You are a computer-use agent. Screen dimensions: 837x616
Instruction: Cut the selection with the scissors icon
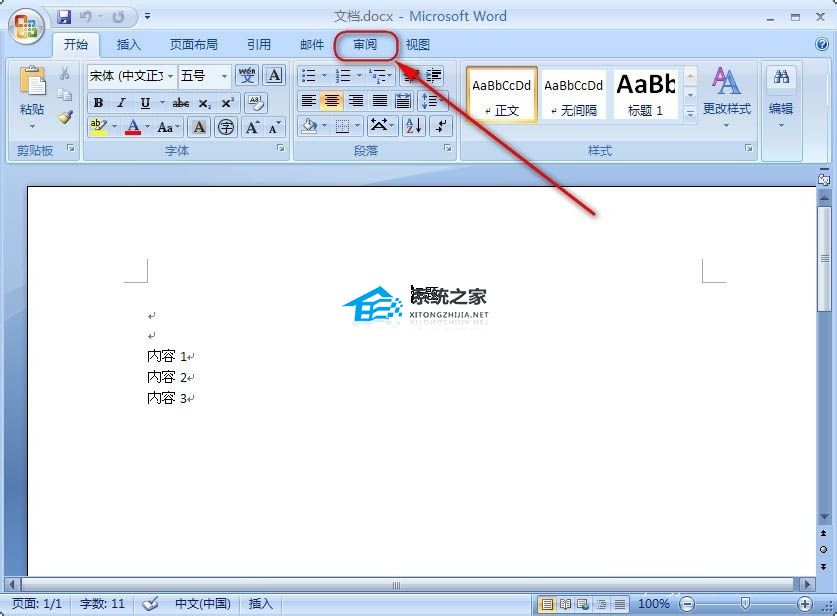65,73
